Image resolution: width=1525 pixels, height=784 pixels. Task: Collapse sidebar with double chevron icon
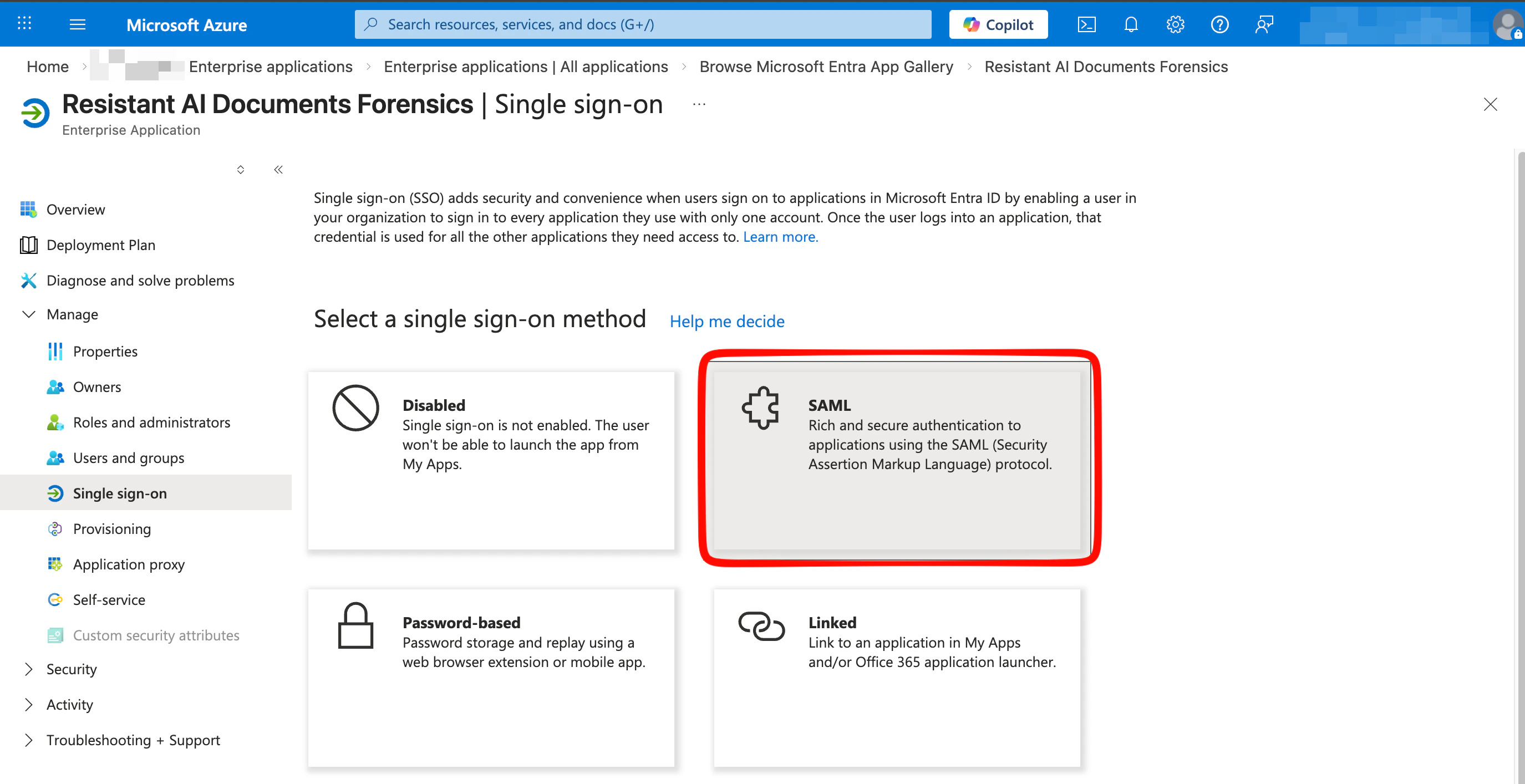coord(278,170)
